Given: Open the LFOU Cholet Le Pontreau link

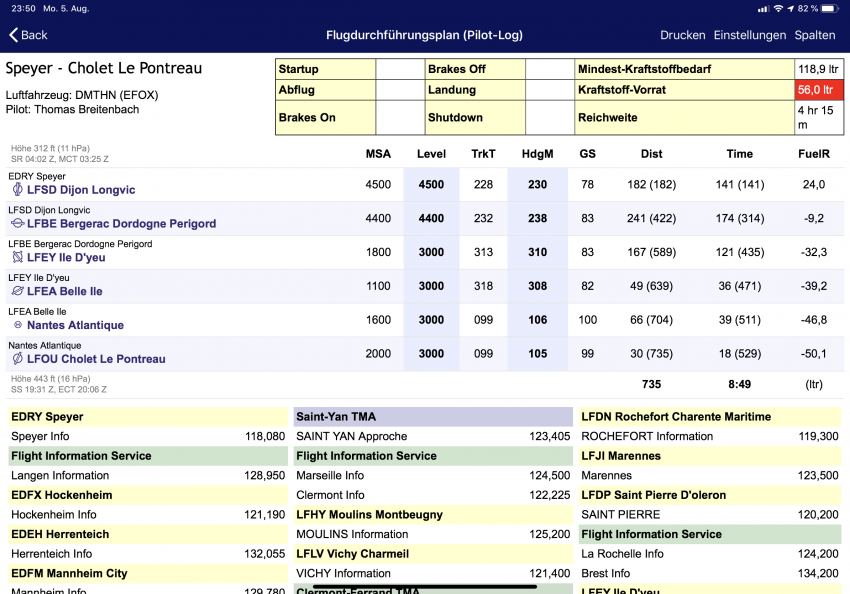Looking at the screenshot, I should pyautogui.click(x=96, y=359).
